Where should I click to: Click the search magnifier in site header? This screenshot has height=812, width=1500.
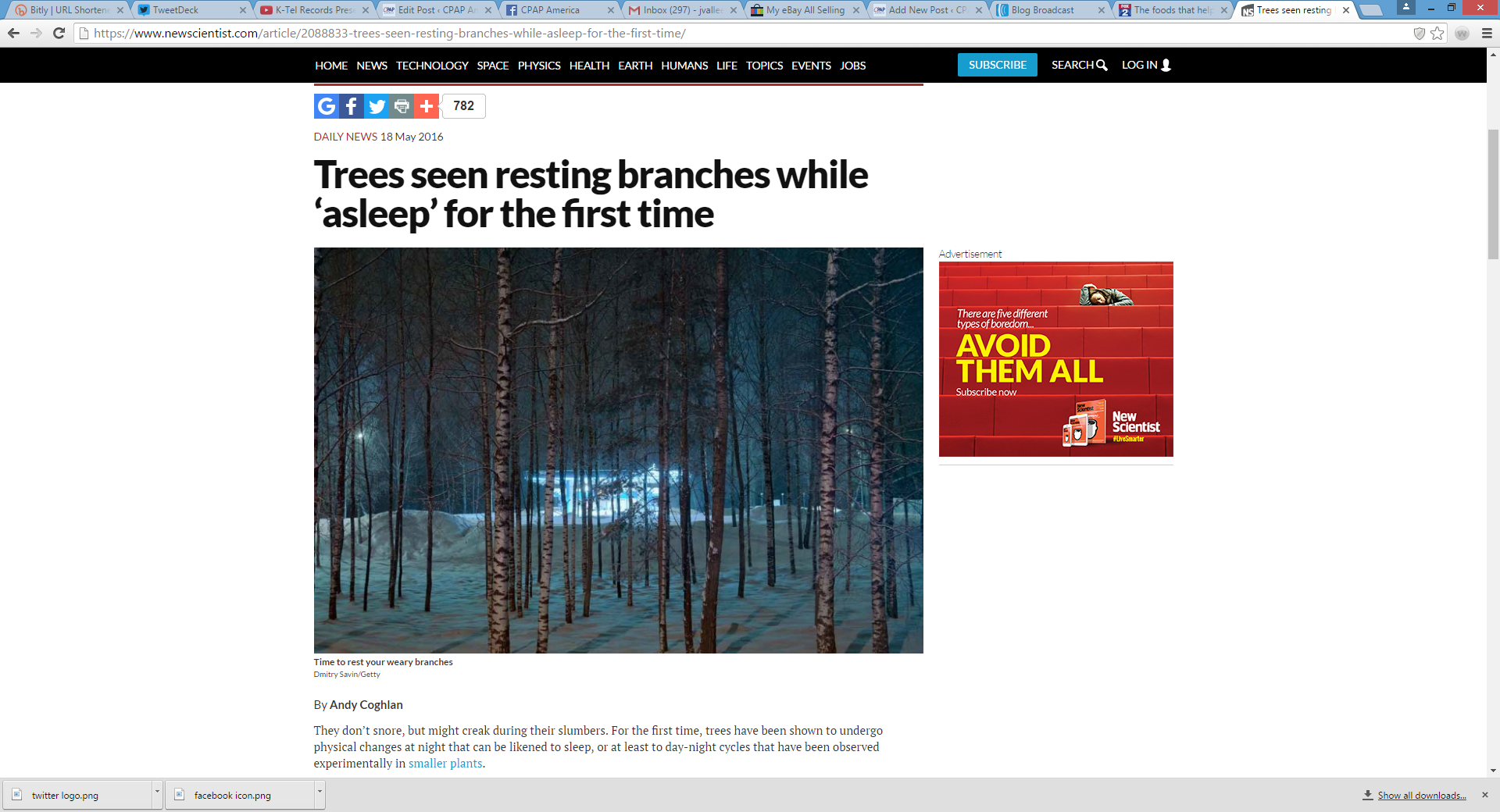point(1102,66)
